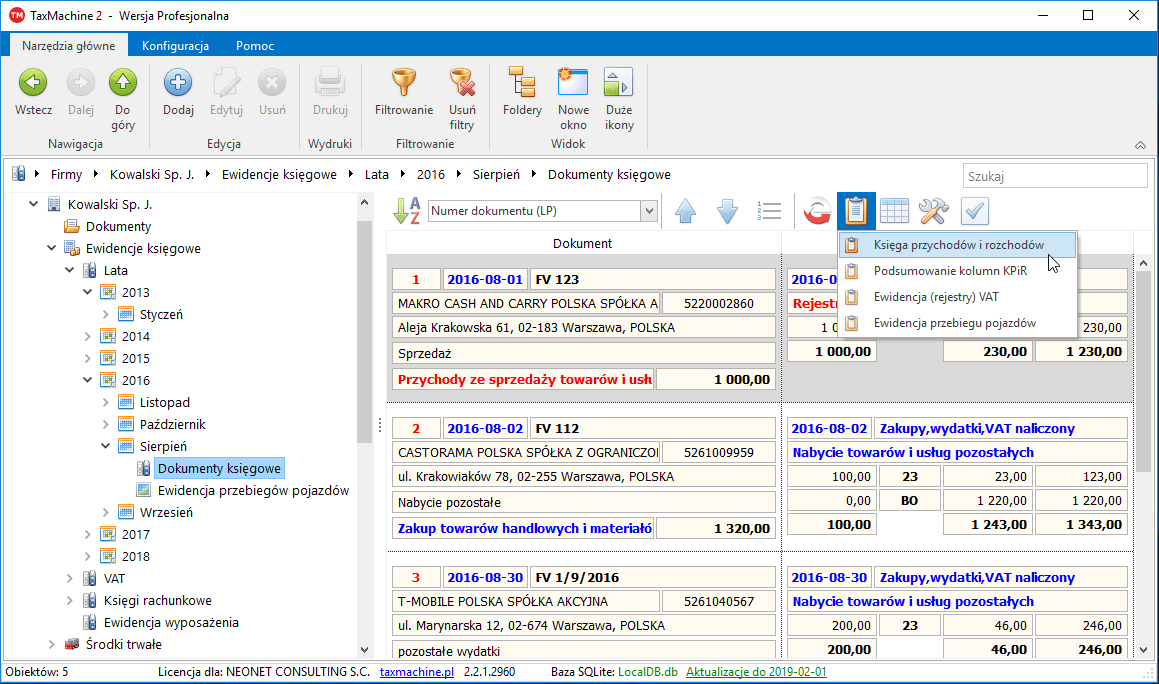Click the Do góry up arrow icon
The image size is (1159, 684).
coord(123,84)
